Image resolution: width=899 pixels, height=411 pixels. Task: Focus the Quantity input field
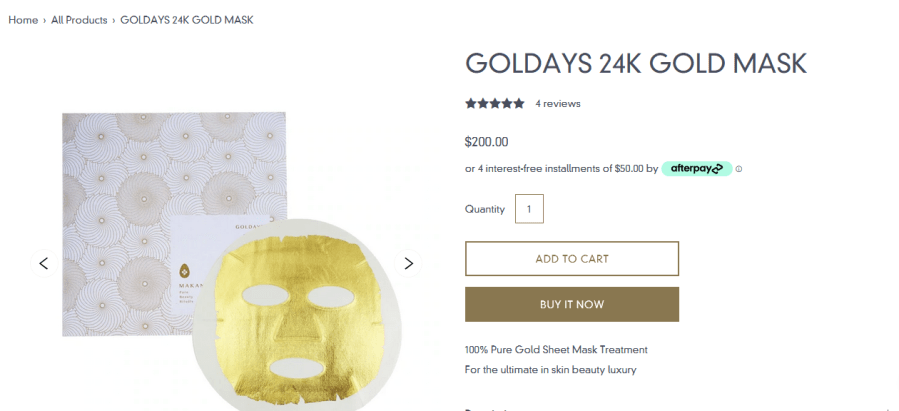(x=529, y=209)
